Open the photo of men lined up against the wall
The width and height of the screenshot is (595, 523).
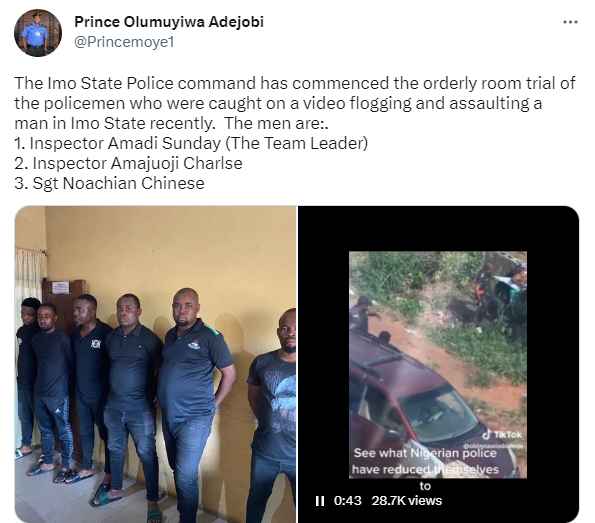tap(156, 364)
